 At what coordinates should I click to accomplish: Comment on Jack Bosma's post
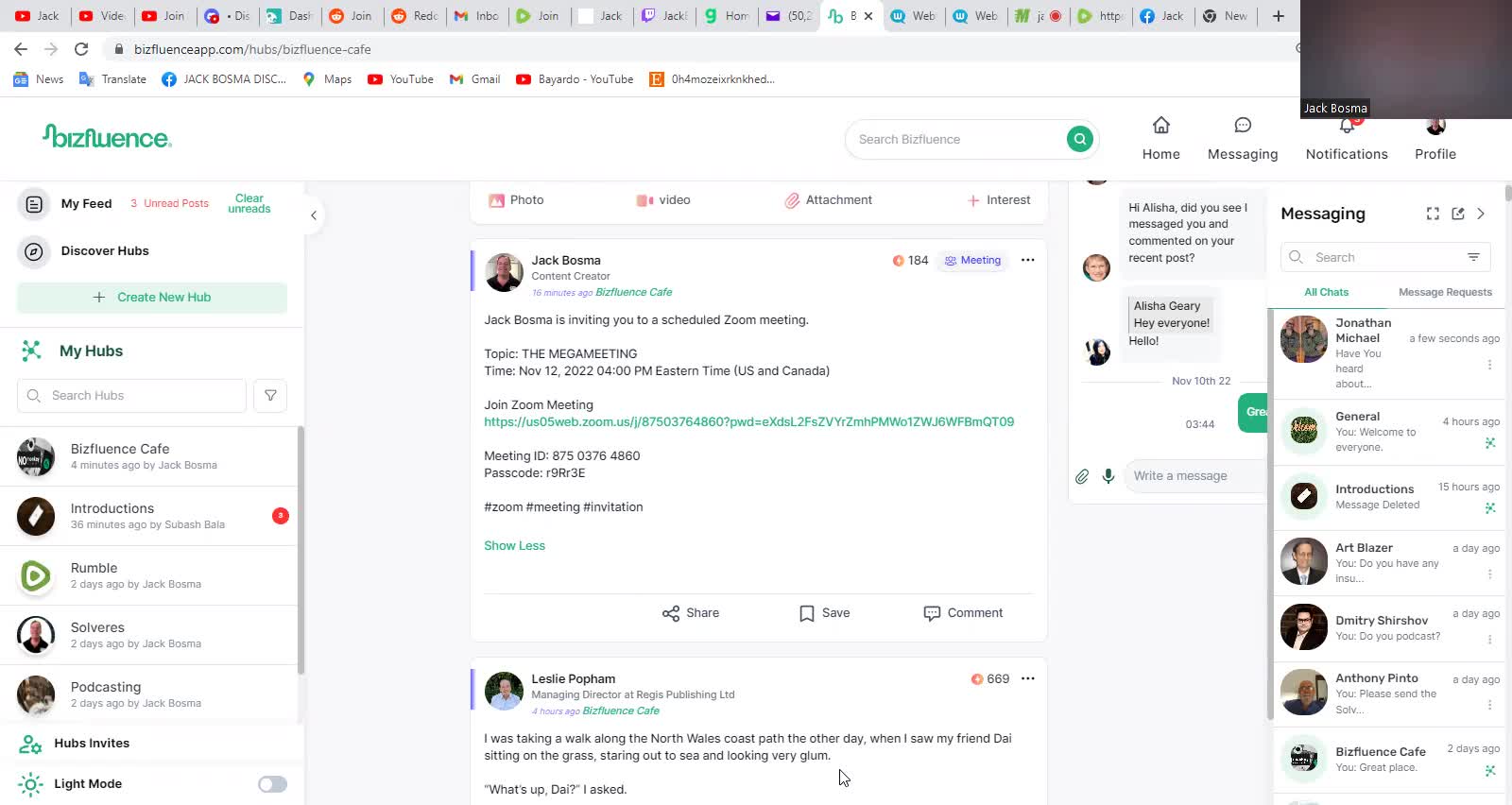pos(963,613)
